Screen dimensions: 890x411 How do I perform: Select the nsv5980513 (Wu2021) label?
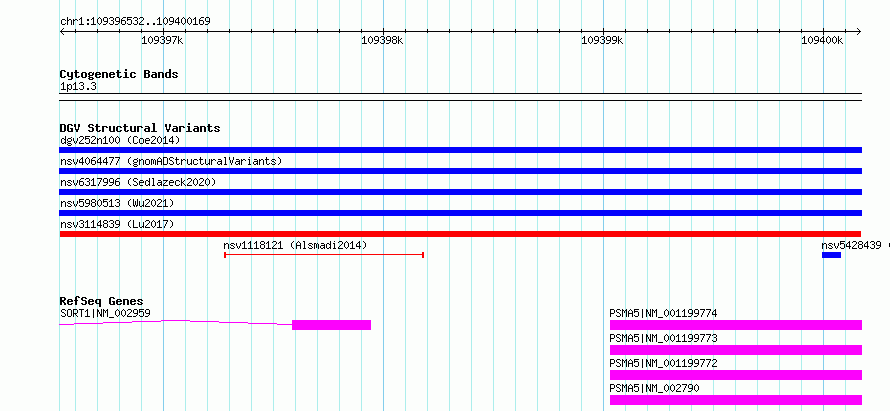(117, 203)
